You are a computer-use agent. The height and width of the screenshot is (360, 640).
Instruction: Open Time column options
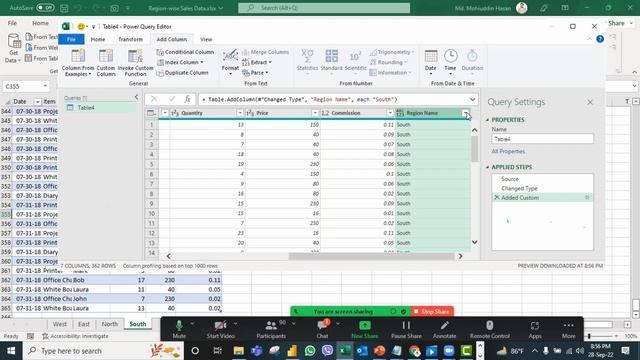[x=450, y=62]
